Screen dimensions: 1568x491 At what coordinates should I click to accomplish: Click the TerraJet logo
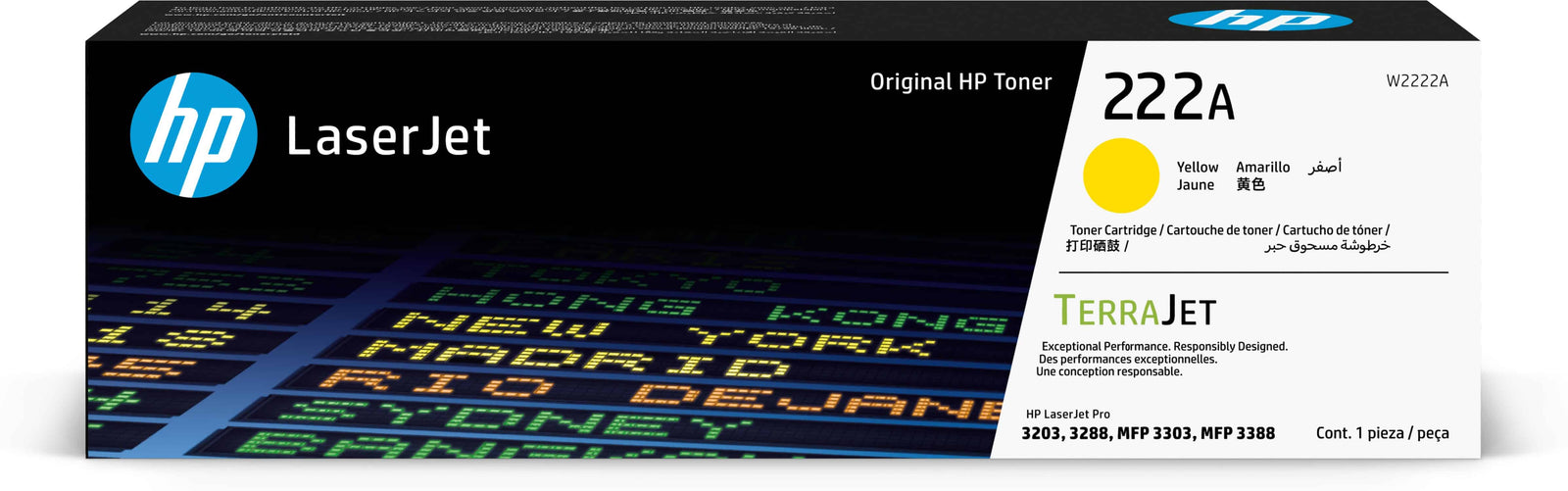pos(1135,311)
